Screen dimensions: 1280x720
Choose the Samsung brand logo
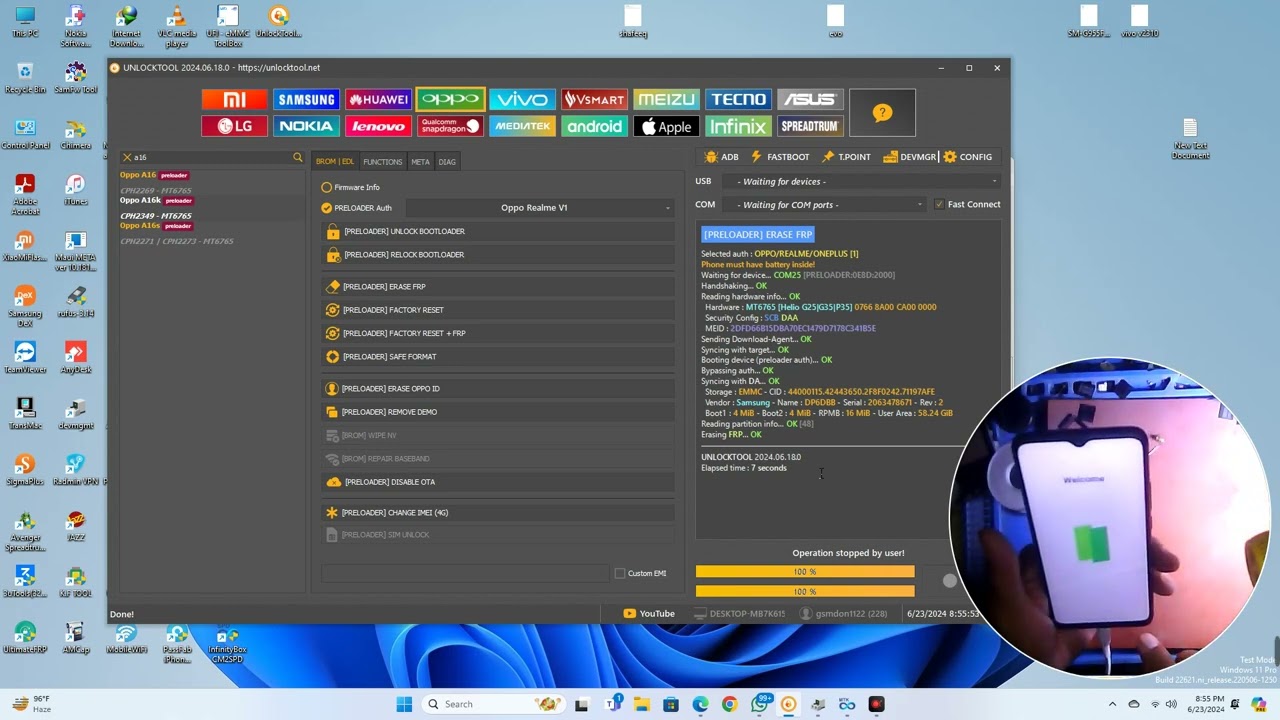(x=306, y=99)
